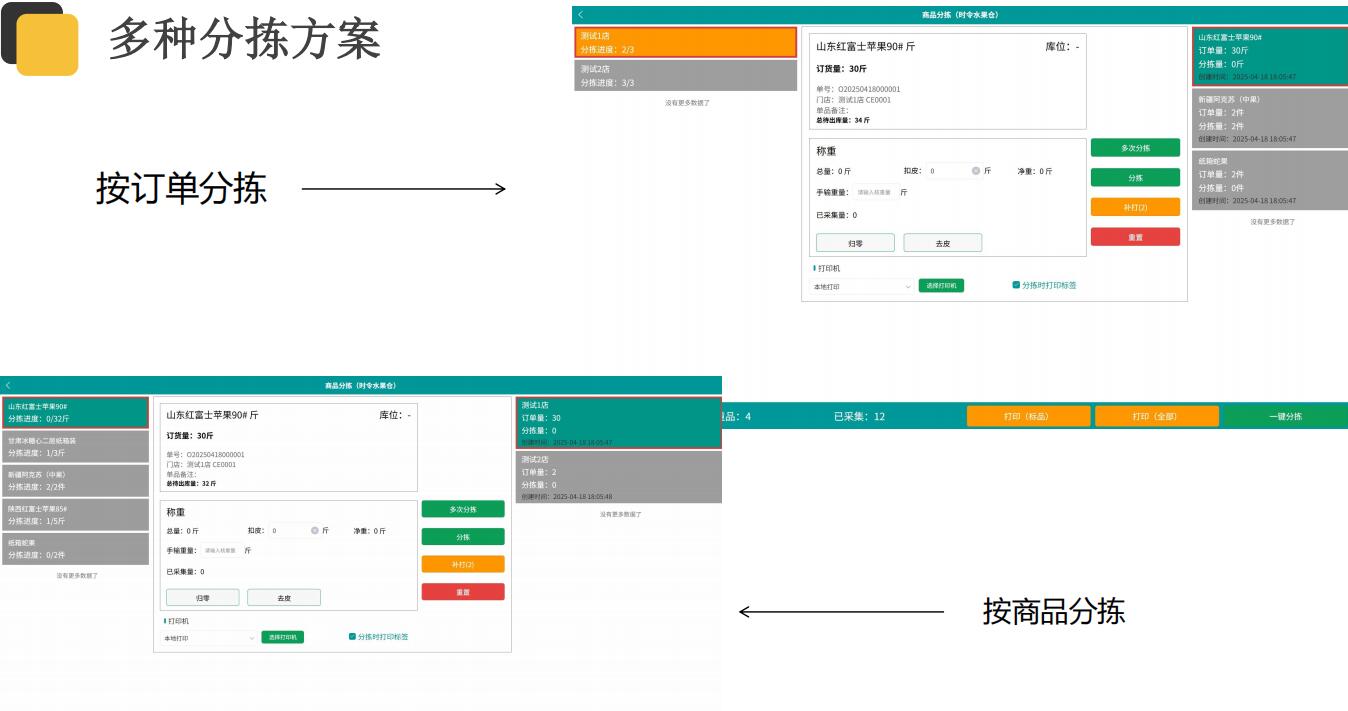Select 测试2店 订单量 2 order card
This screenshot has height=711, width=1348.
618,477
